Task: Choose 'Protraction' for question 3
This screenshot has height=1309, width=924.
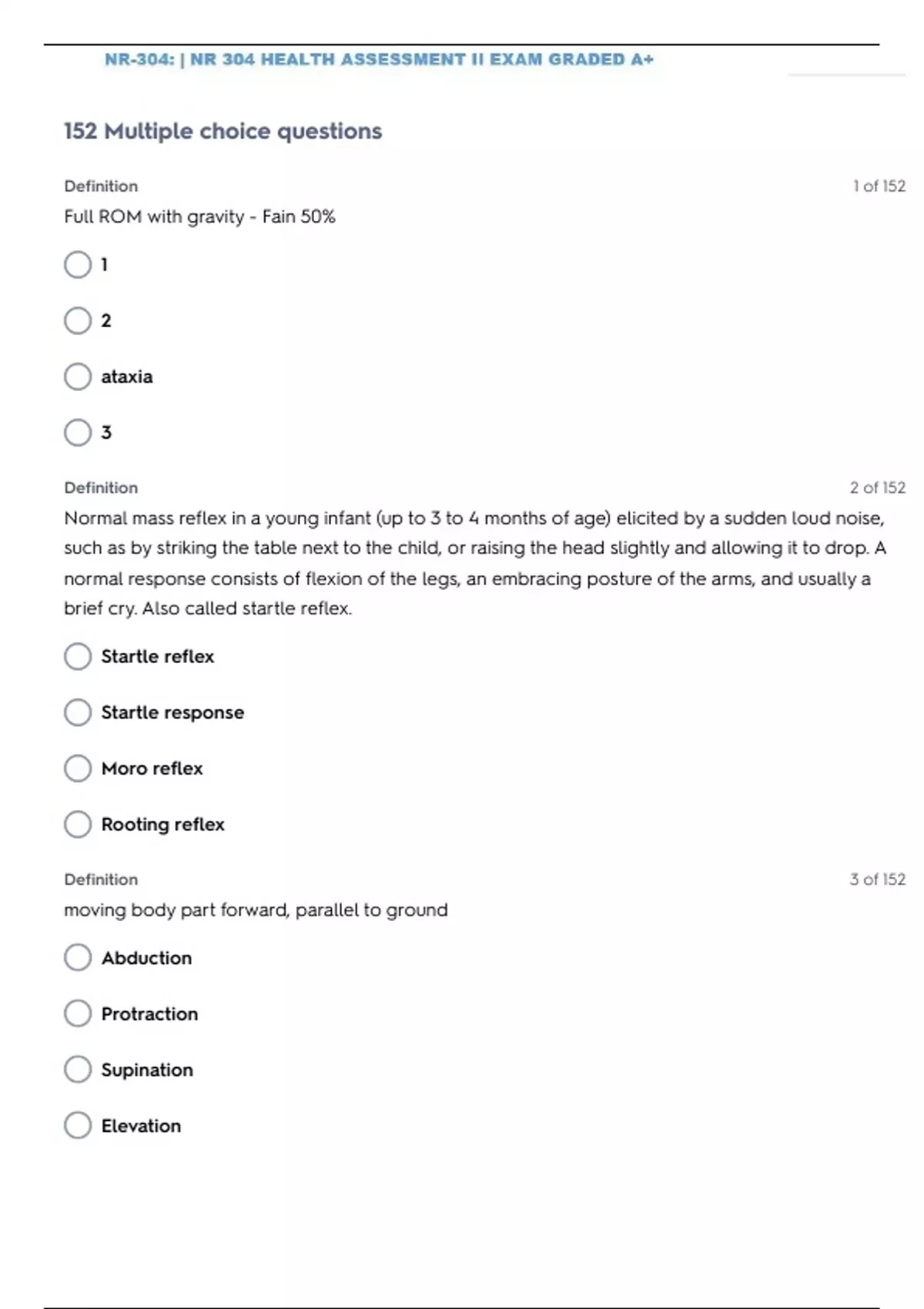Action: 78,1014
